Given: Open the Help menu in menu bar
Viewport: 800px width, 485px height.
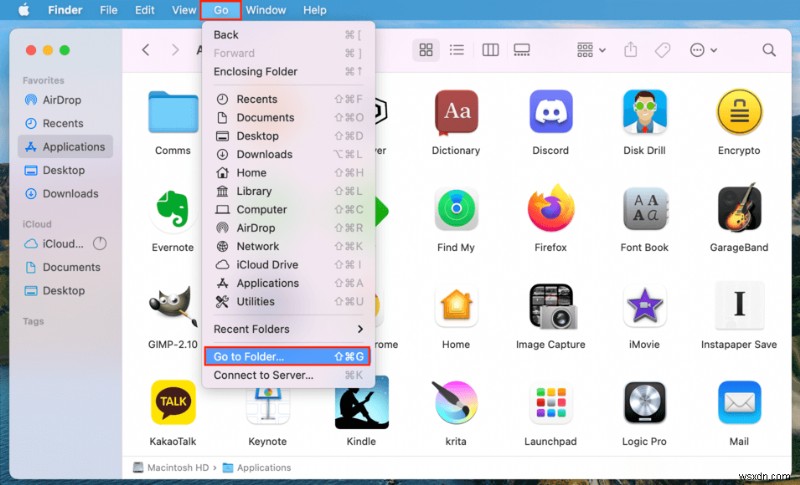Looking at the screenshot, I should (x=315, y=10).
